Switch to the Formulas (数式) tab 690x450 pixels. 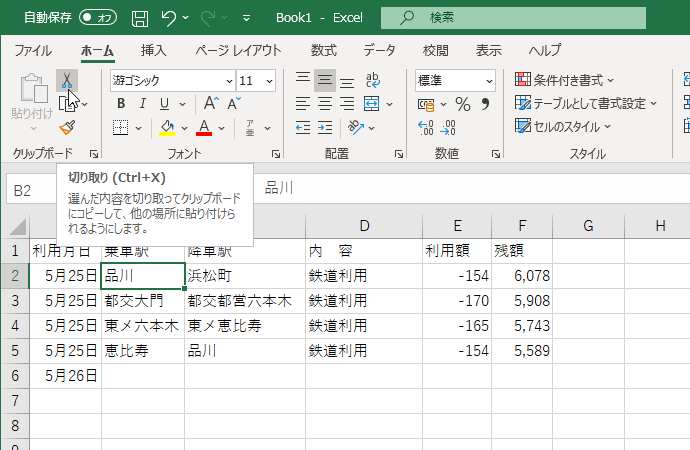point(323,50)
